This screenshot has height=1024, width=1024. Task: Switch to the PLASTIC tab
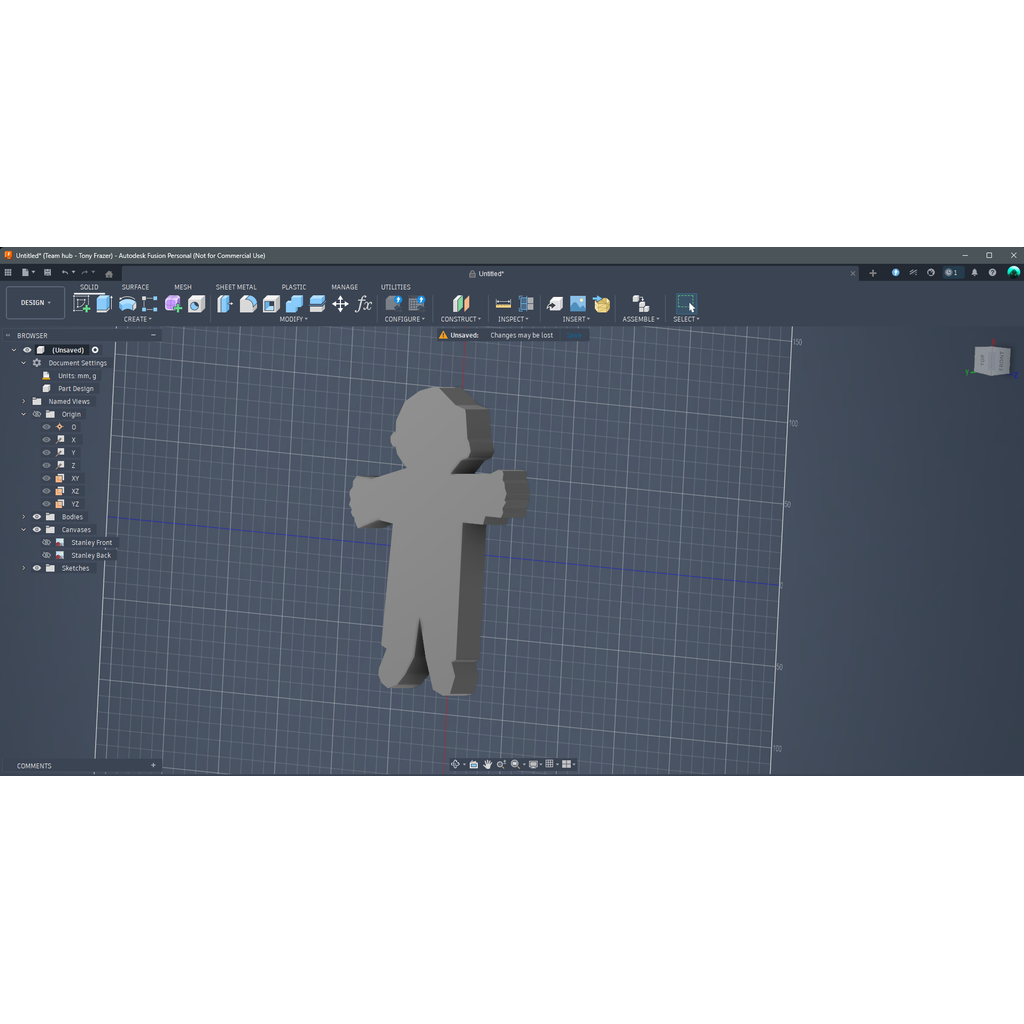coord(294,287)
